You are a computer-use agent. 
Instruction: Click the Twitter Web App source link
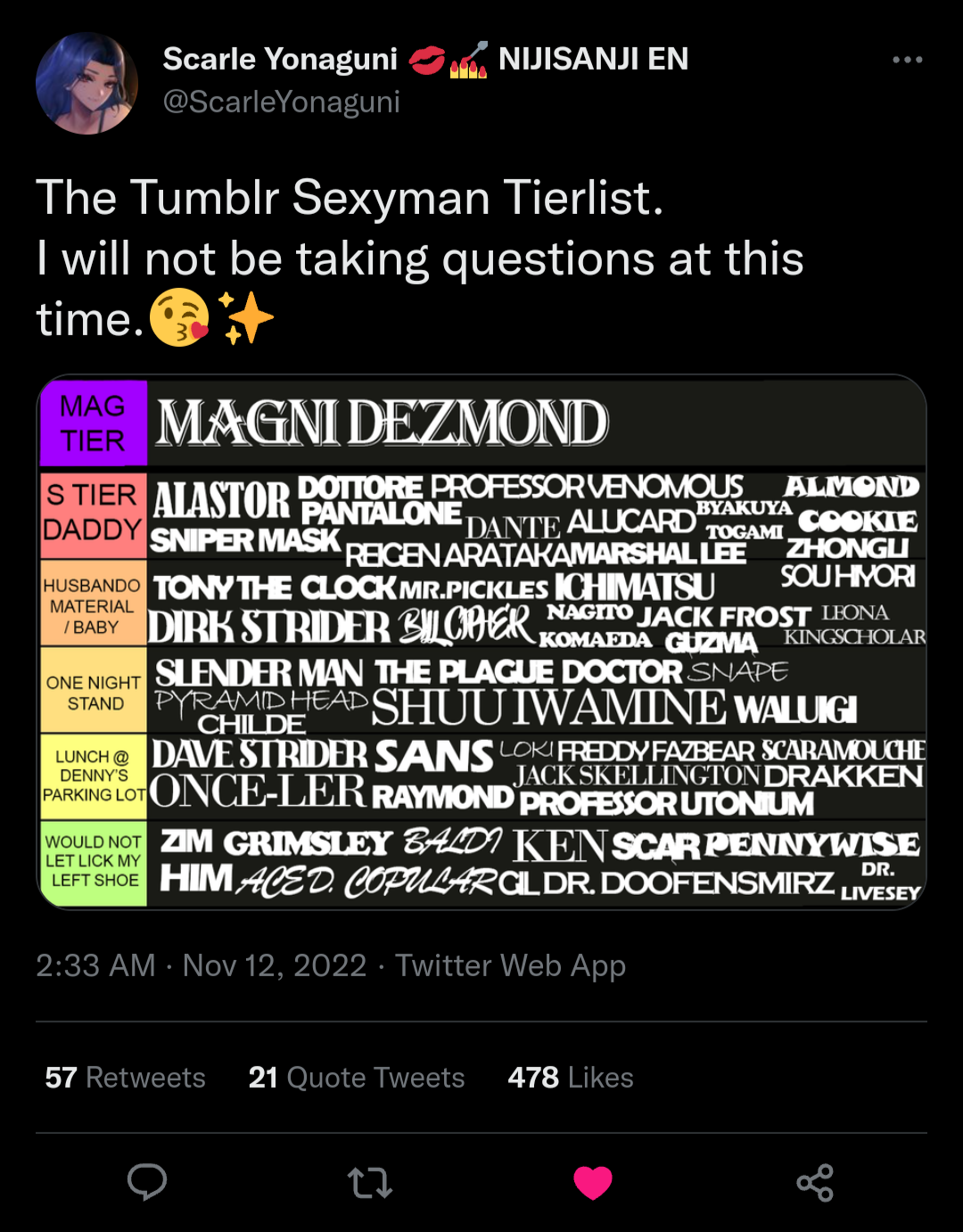click(x=510, y=965)
